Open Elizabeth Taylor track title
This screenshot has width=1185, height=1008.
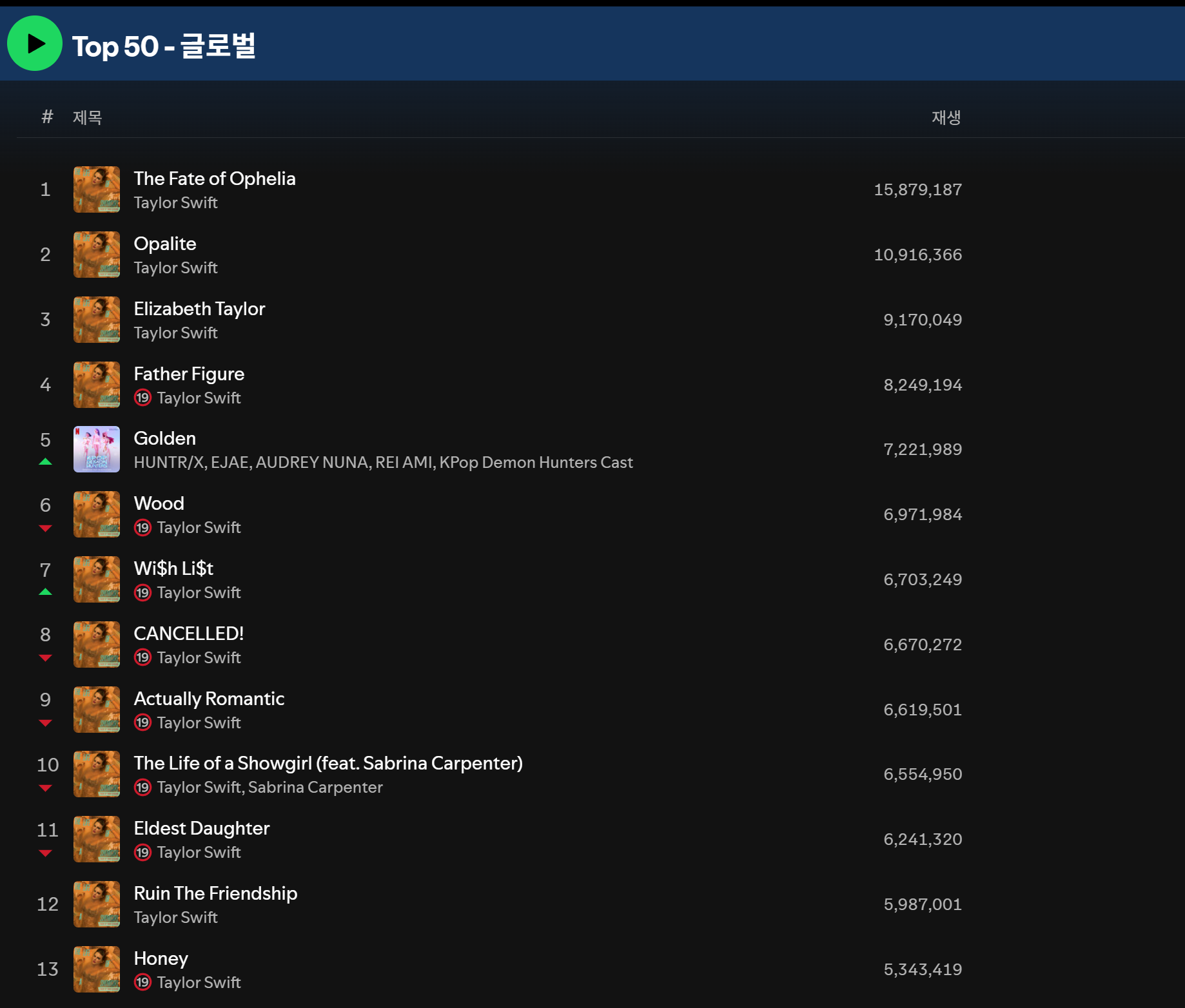point(199,309)
